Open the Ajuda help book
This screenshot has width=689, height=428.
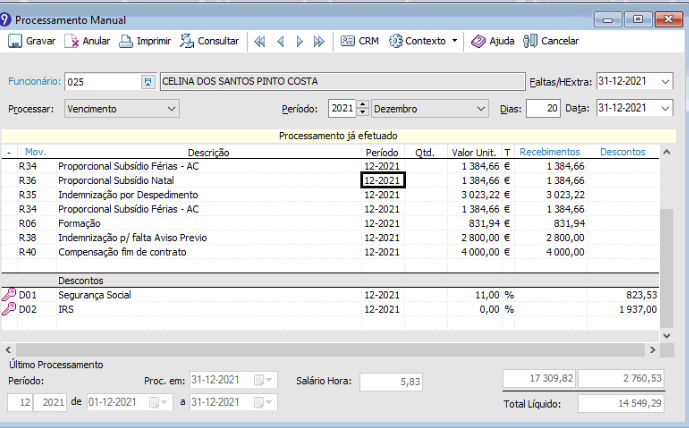[478, 41]
